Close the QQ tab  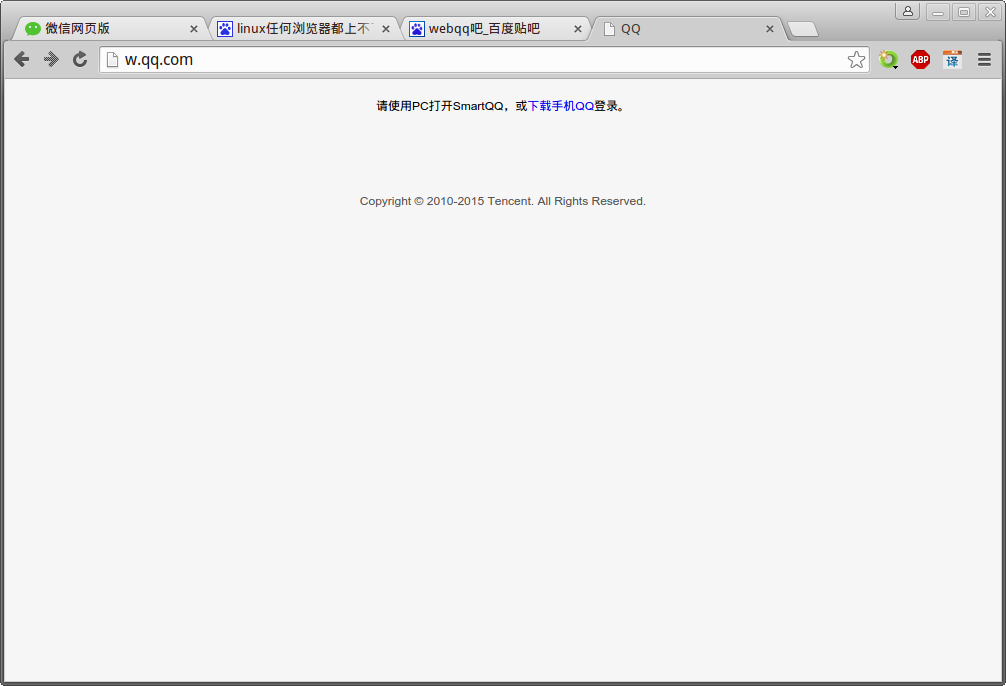(x=769, y=29)
